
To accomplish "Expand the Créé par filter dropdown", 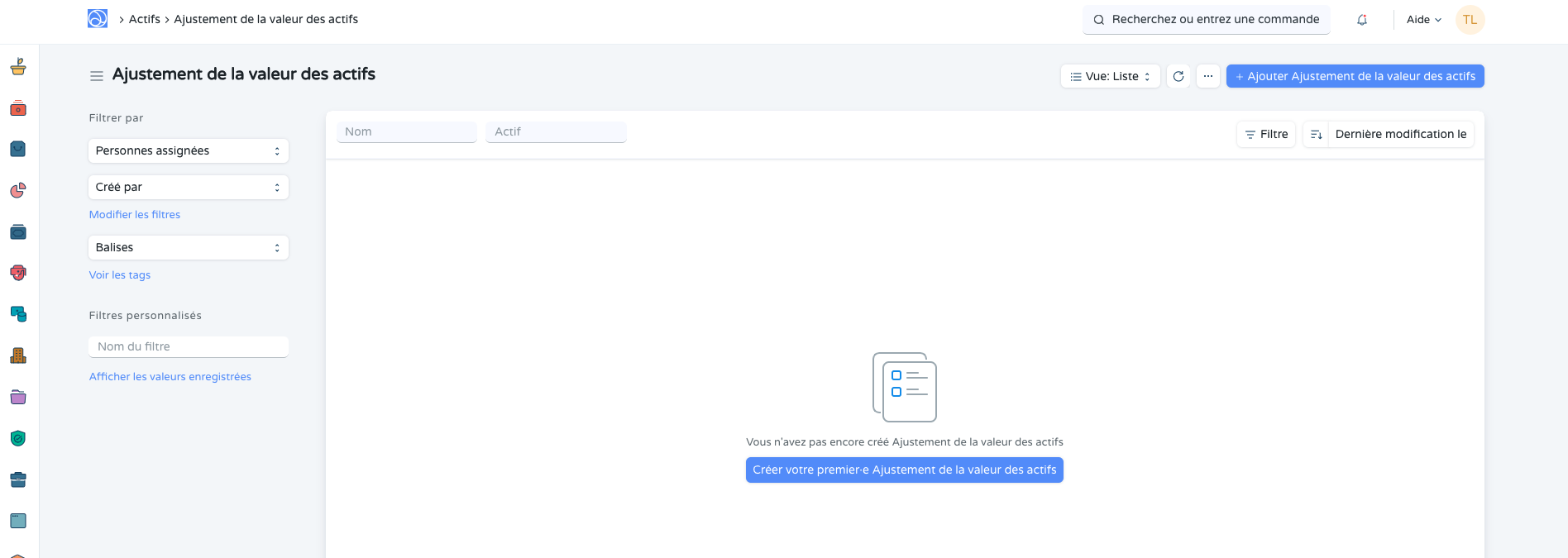I will tap(189, 188).
